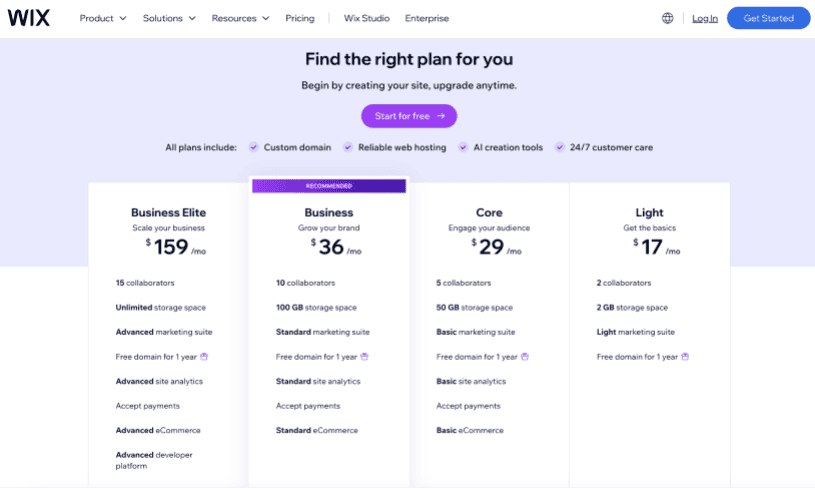Click the 24/7 customer care checkmark
This screenshot has height=488, width=815.
[560, 147]
